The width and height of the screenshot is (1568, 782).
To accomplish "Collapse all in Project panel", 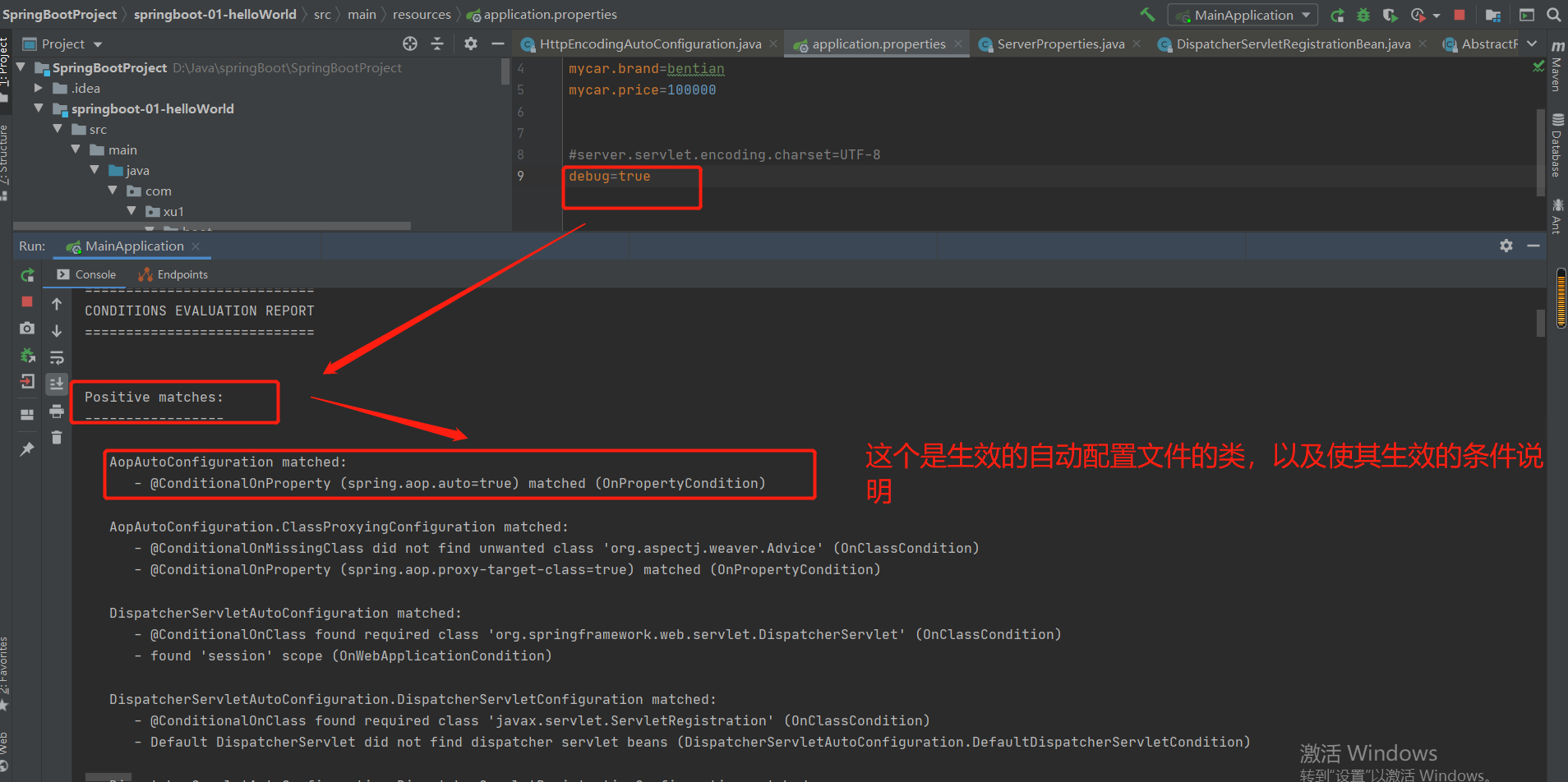I will (437, 44).
